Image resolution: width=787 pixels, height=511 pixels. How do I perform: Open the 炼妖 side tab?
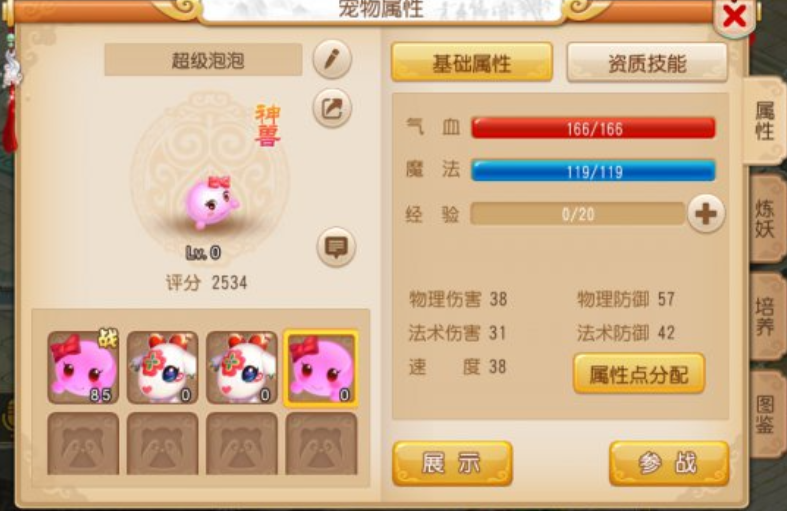[766, 219]
